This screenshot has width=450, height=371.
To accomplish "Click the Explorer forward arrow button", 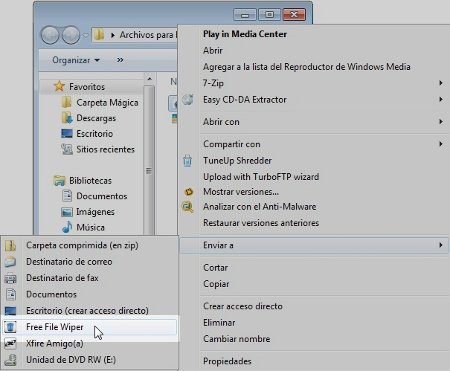I will (x=71, y=35).
